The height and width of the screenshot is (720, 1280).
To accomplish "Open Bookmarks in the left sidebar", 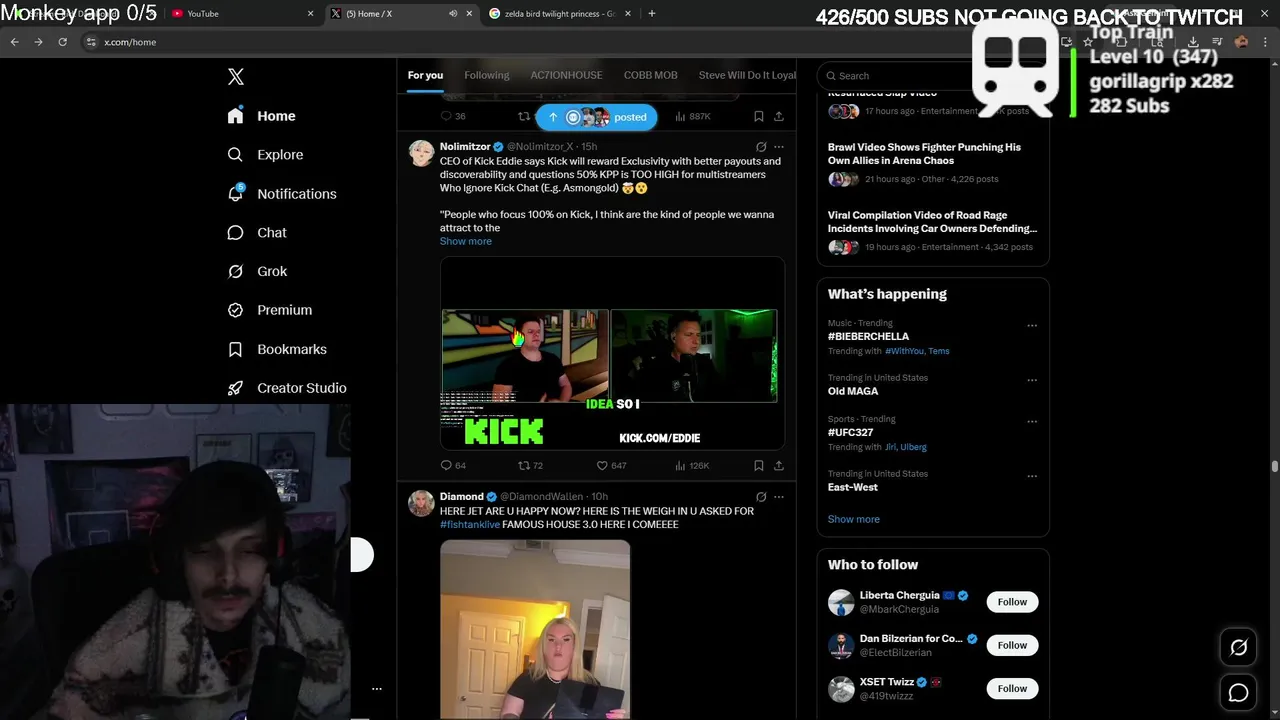I will (x=277, y=349).
